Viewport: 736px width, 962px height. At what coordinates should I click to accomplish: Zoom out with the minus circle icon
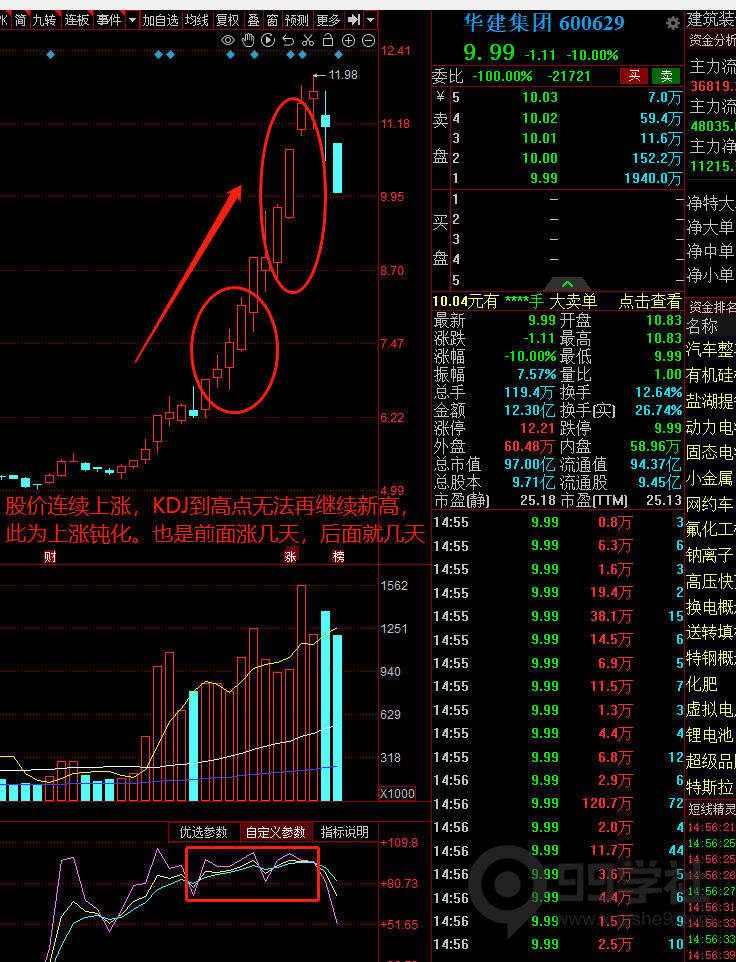[x=368, y=40]
